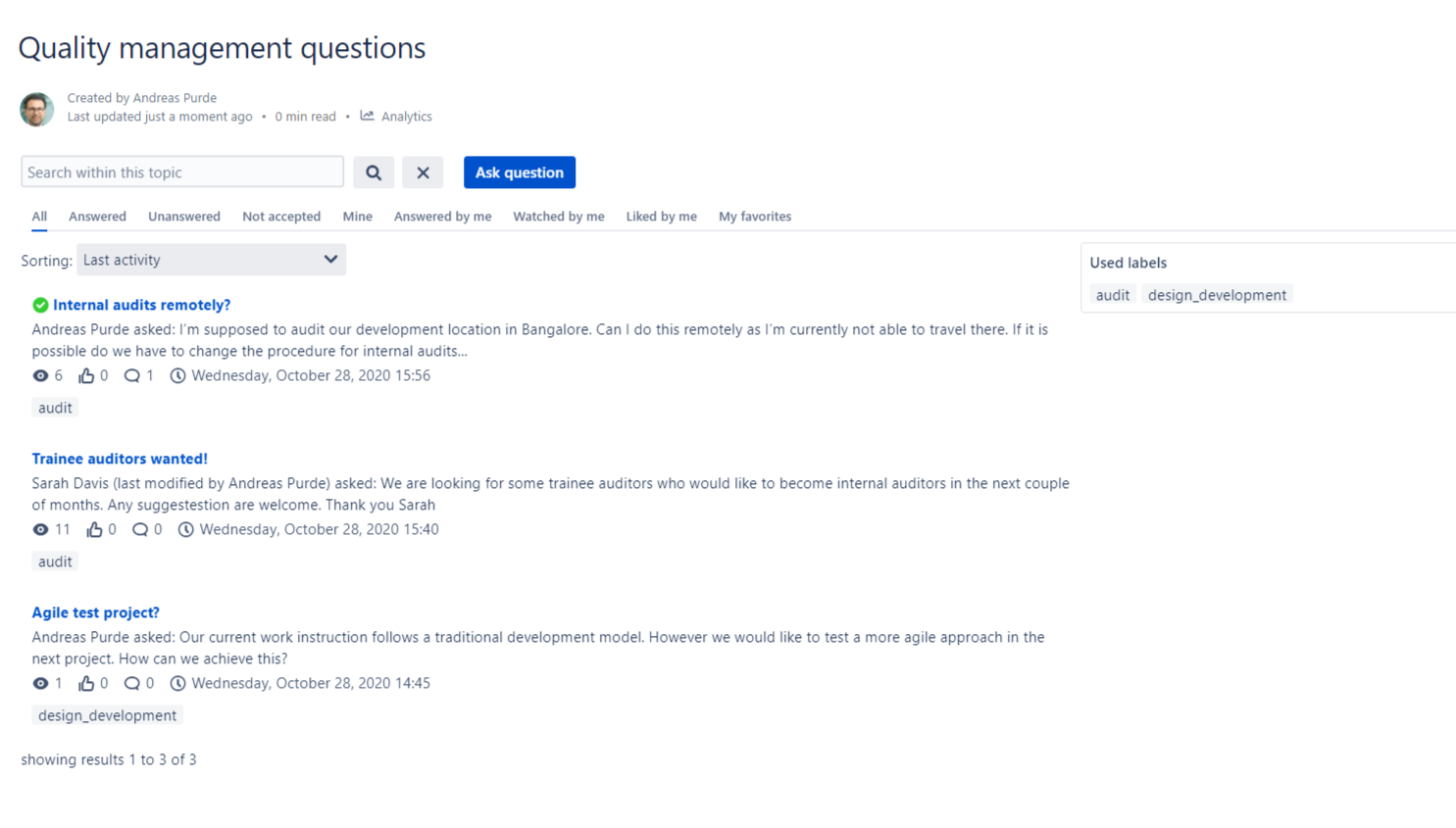Click the Analytics chart icon
The width and height of the screenshot is (1456, 828).
368,116
